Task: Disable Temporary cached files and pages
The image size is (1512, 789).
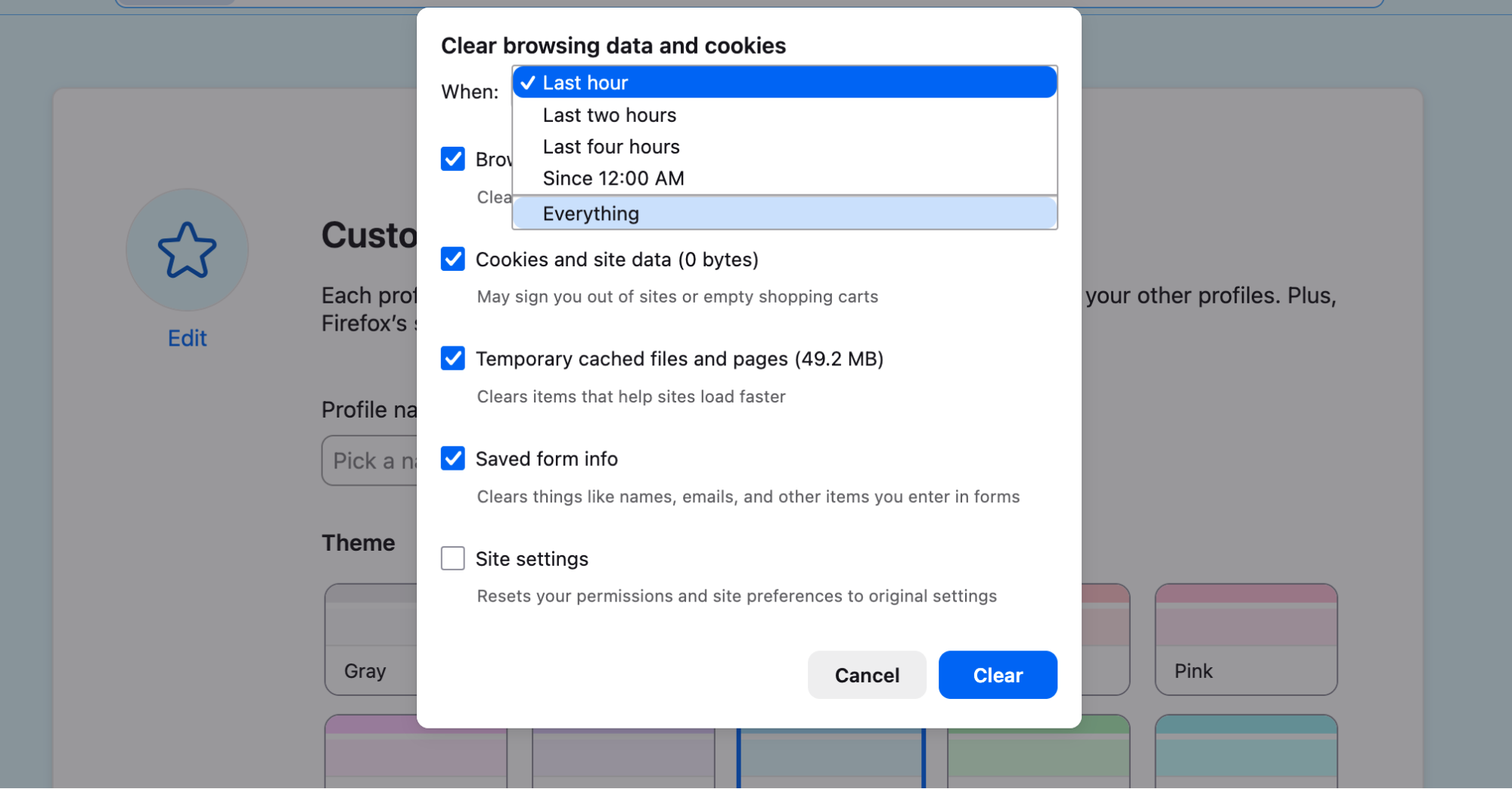Action: click(452, 359)
